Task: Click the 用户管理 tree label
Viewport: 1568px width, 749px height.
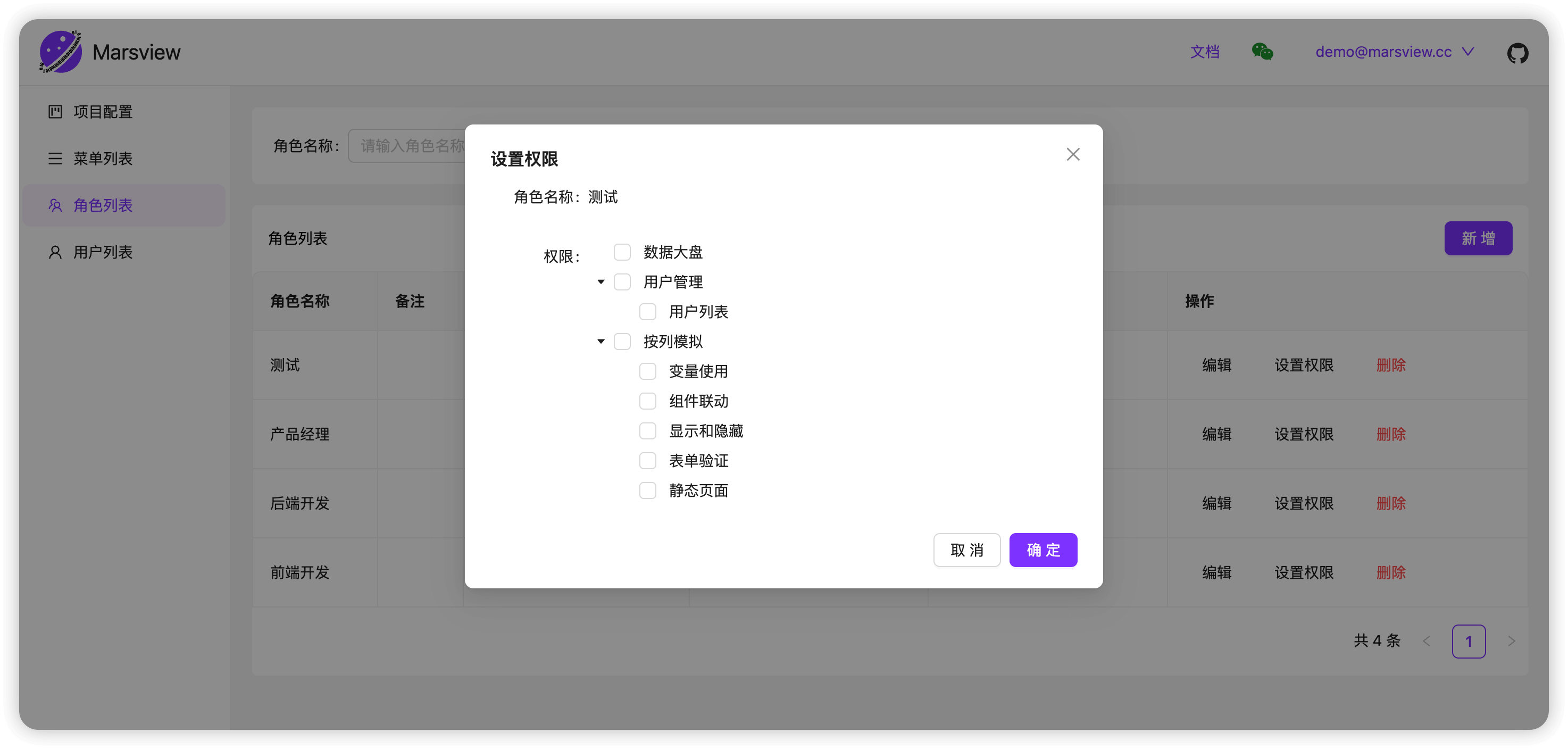Action: point(673,282)
